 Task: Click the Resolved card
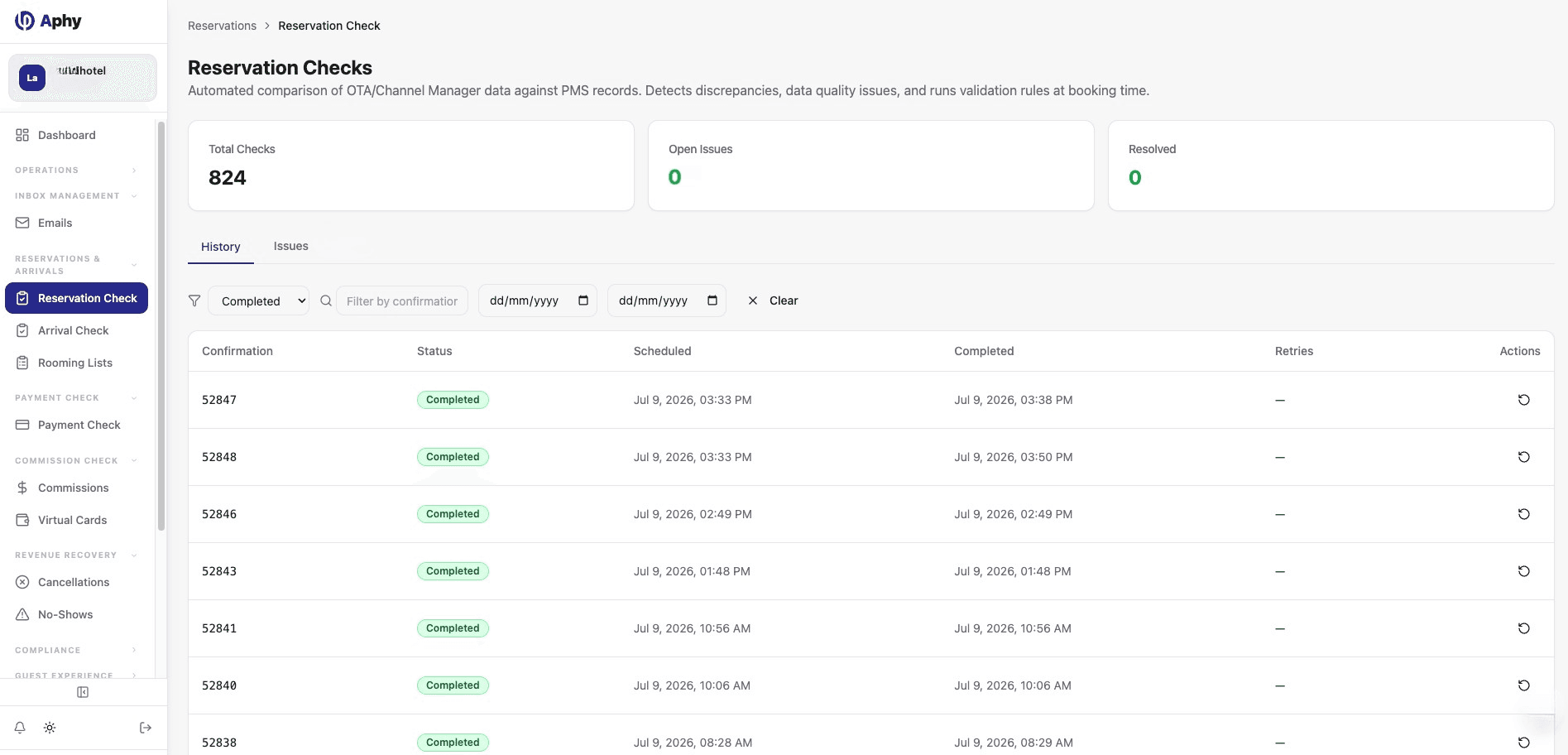point(1331,166)
